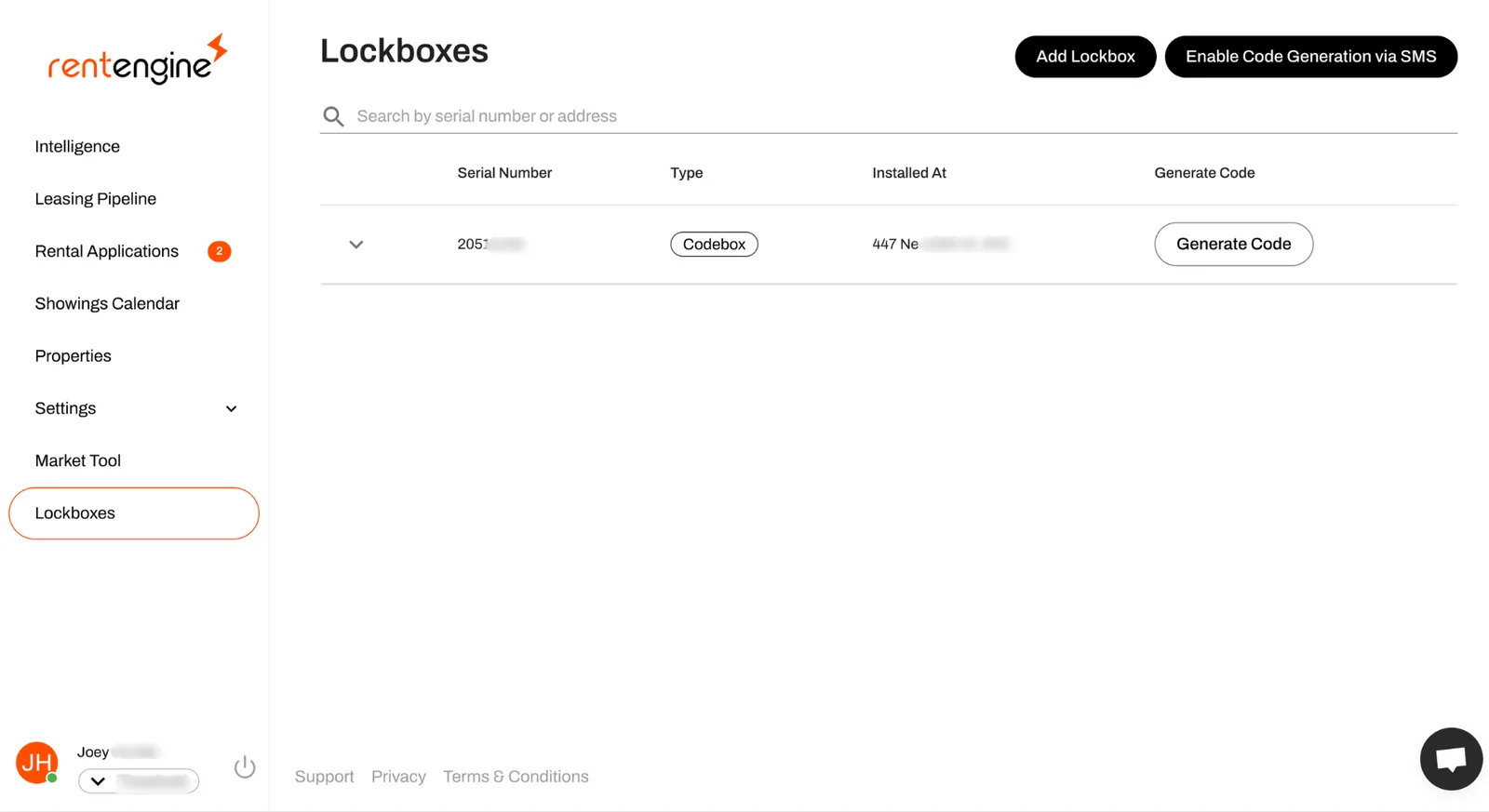Click the orange lightning bolt in logo
Screen dimensions: 1489x812
click(216, 45)
